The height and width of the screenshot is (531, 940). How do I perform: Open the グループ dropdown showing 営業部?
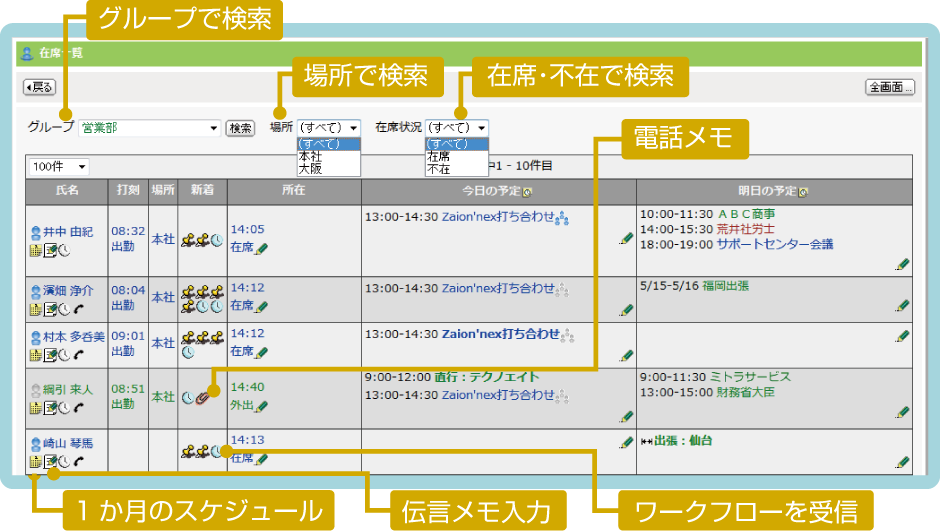click(x=150, y=128)
